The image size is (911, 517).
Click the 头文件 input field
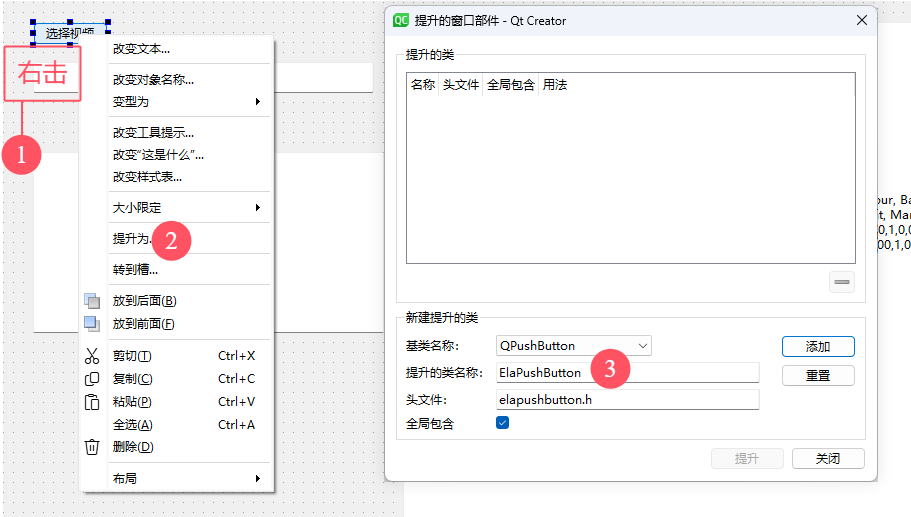(627, 400)
